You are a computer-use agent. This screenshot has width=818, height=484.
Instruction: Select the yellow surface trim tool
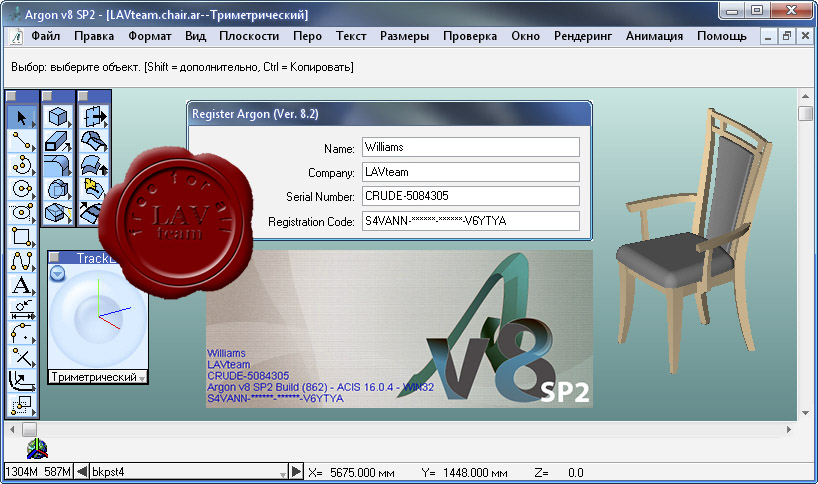tap(93, 188)
